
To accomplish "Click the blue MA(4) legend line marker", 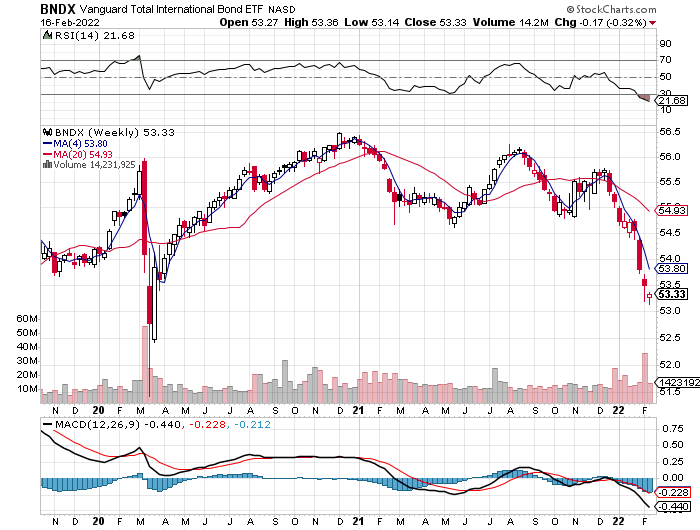I will [47, 143].
